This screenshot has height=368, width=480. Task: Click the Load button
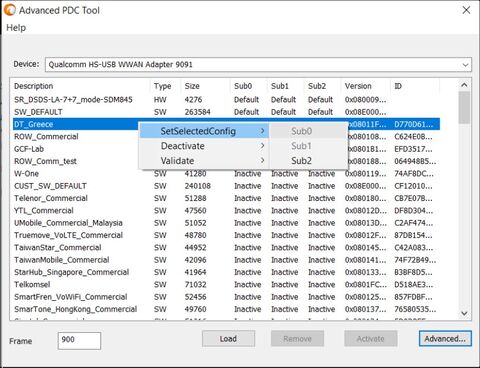coord(228,339)
